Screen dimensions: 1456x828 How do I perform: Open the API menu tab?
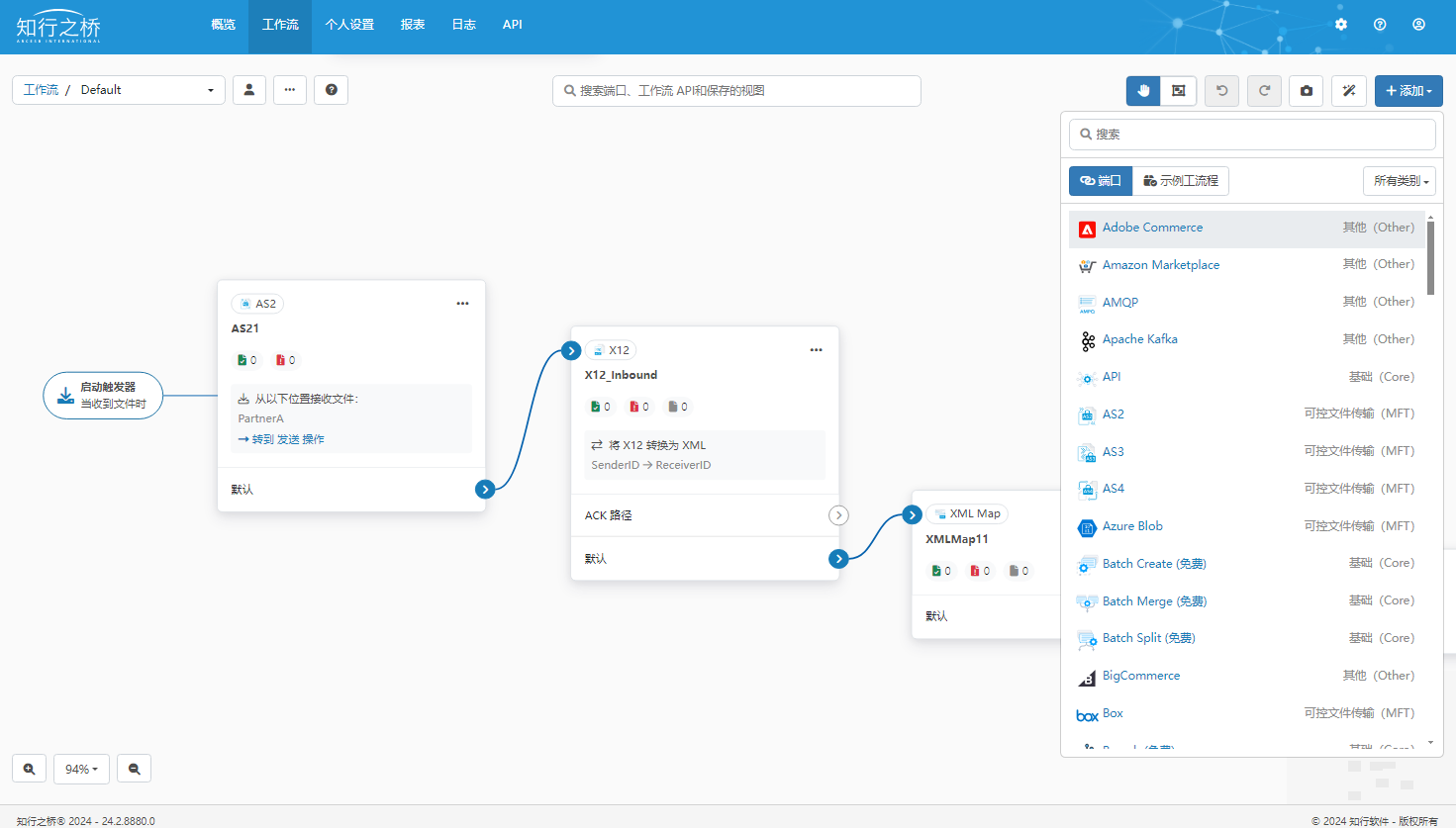[x=513, y=25]
